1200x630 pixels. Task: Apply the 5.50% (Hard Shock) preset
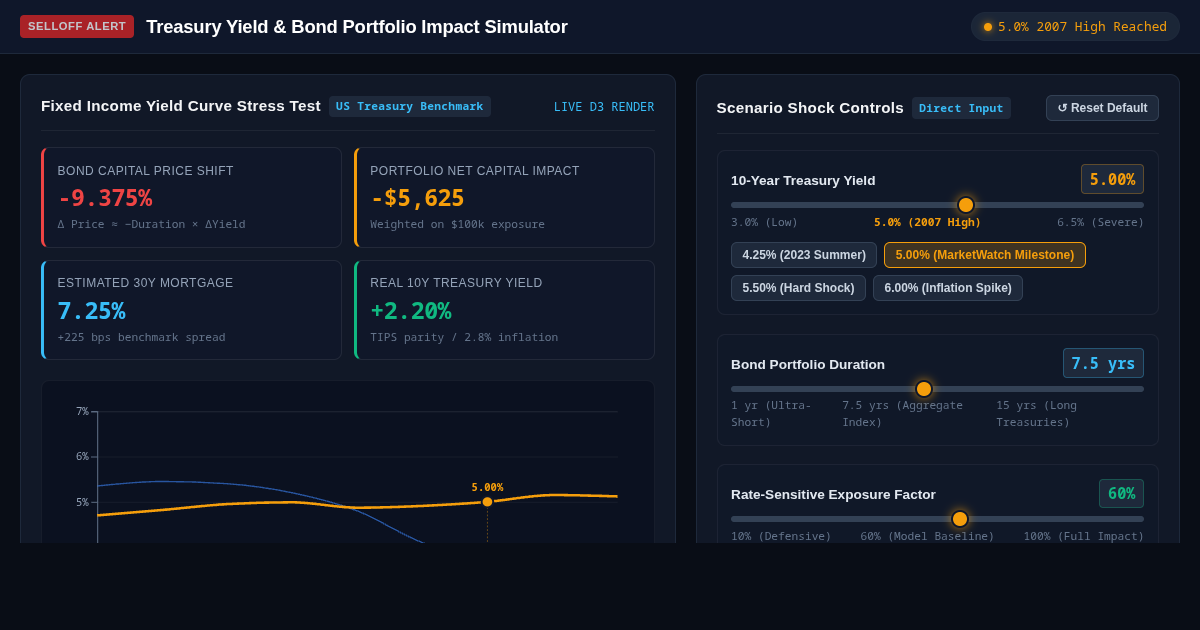click(798, 288)
